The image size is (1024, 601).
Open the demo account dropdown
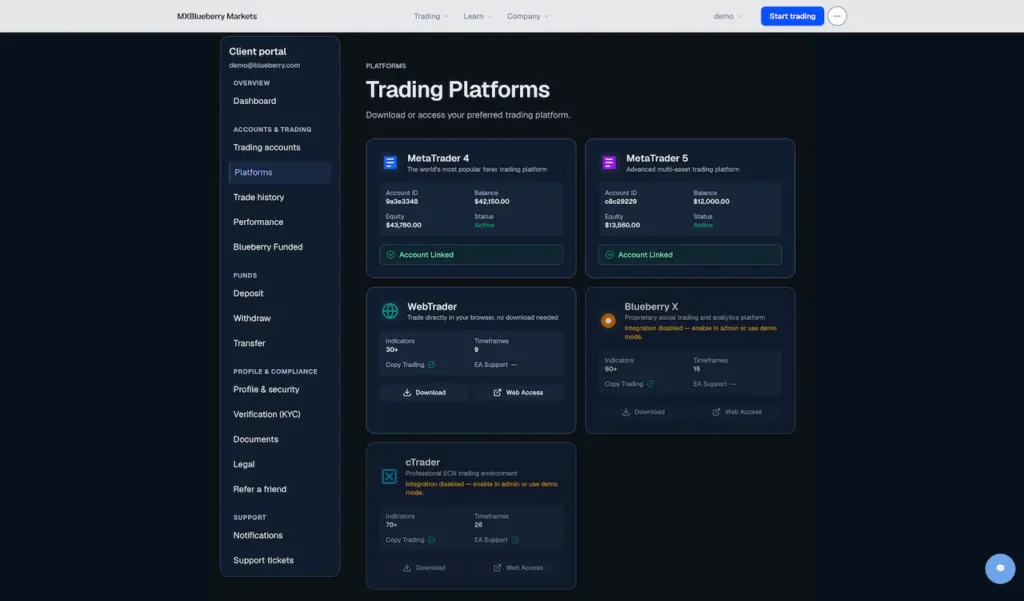[727, 16]
